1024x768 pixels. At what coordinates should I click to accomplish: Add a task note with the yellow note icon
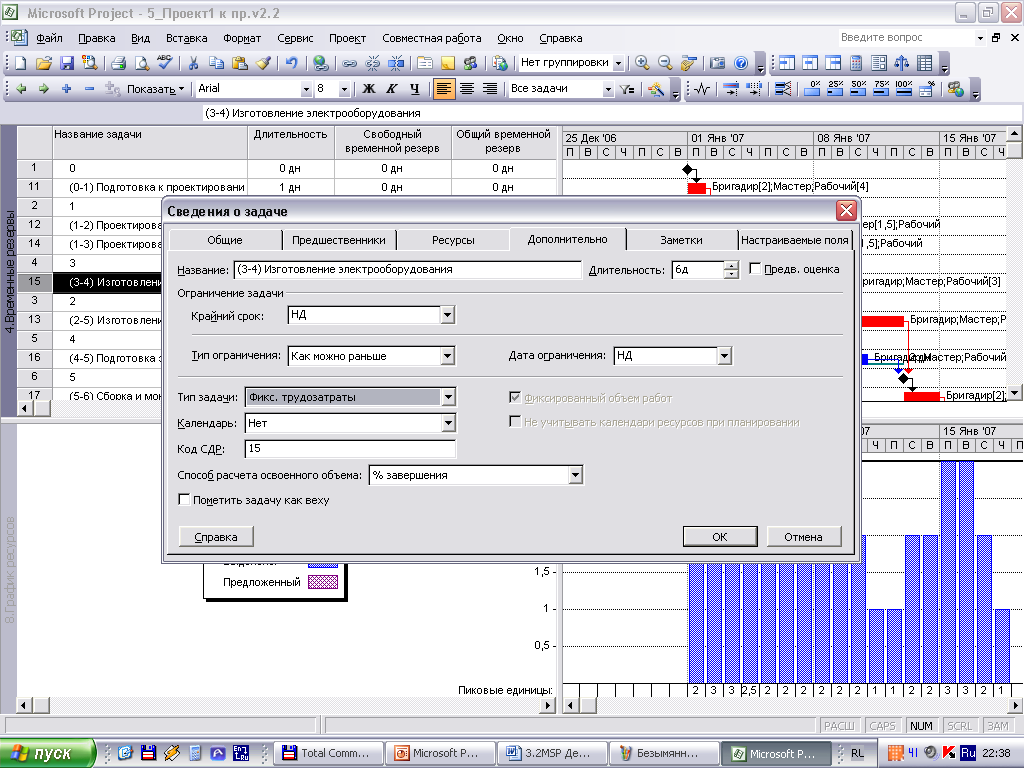pyautogui.click(x=448, y=63)
